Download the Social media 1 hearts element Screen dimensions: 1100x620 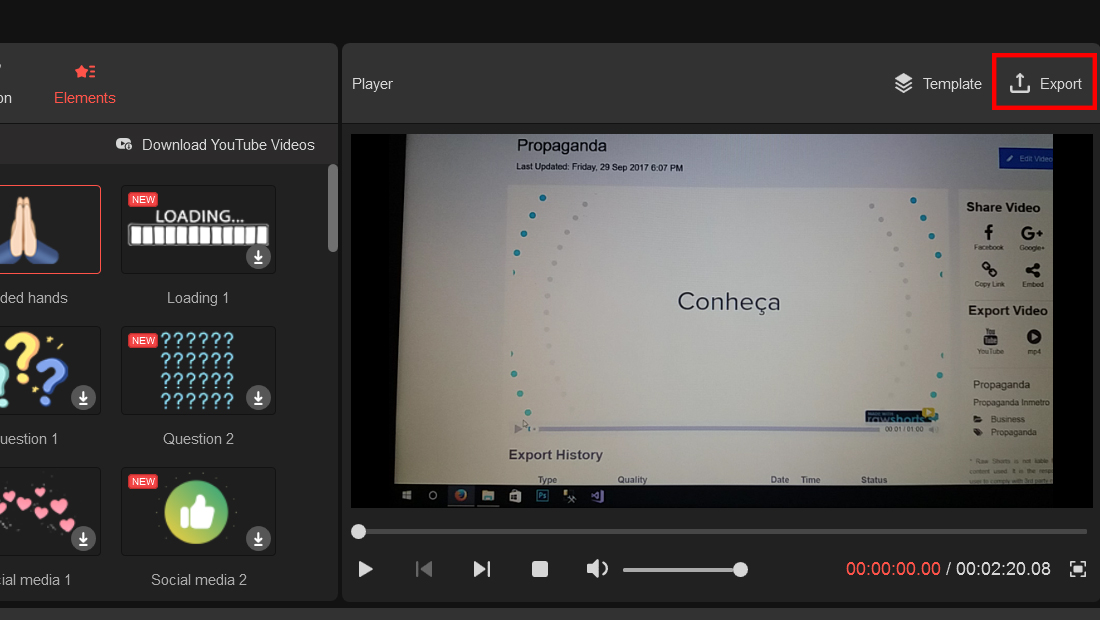[x=83, y=539]
